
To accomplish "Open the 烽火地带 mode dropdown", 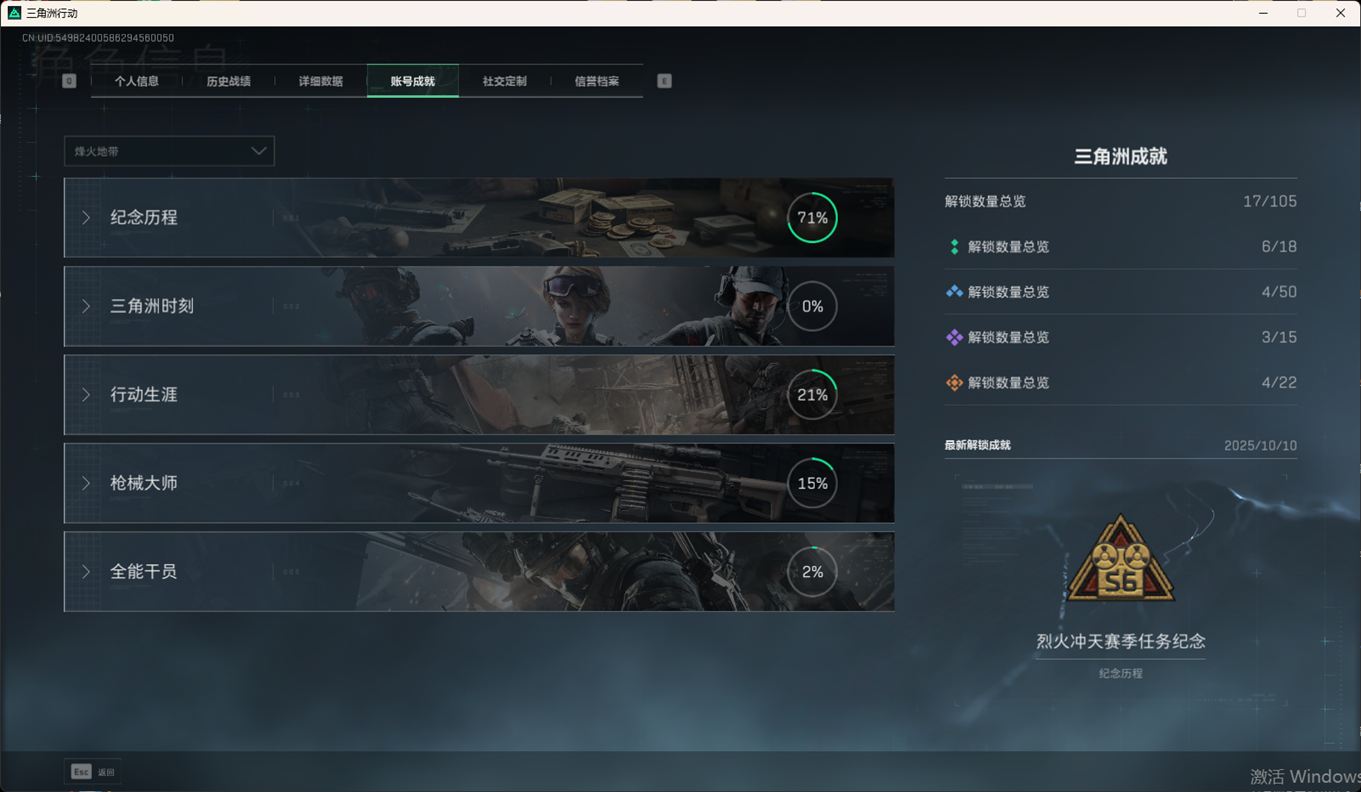I will click(x=169, y=151).
